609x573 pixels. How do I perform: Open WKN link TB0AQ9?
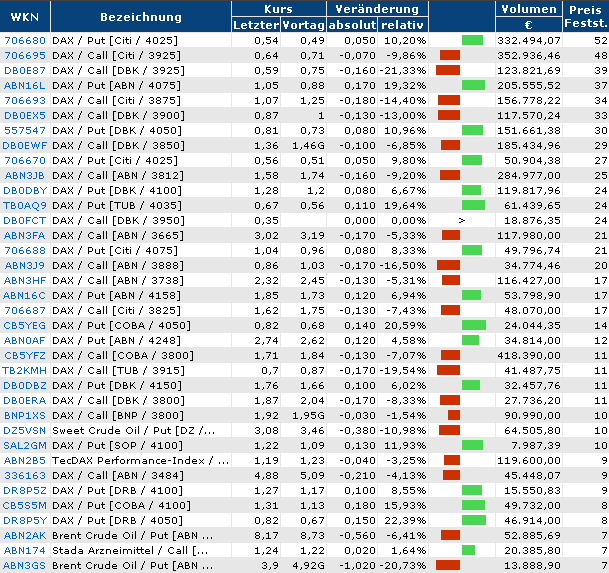pyautogui.click(x=25, y=206)
